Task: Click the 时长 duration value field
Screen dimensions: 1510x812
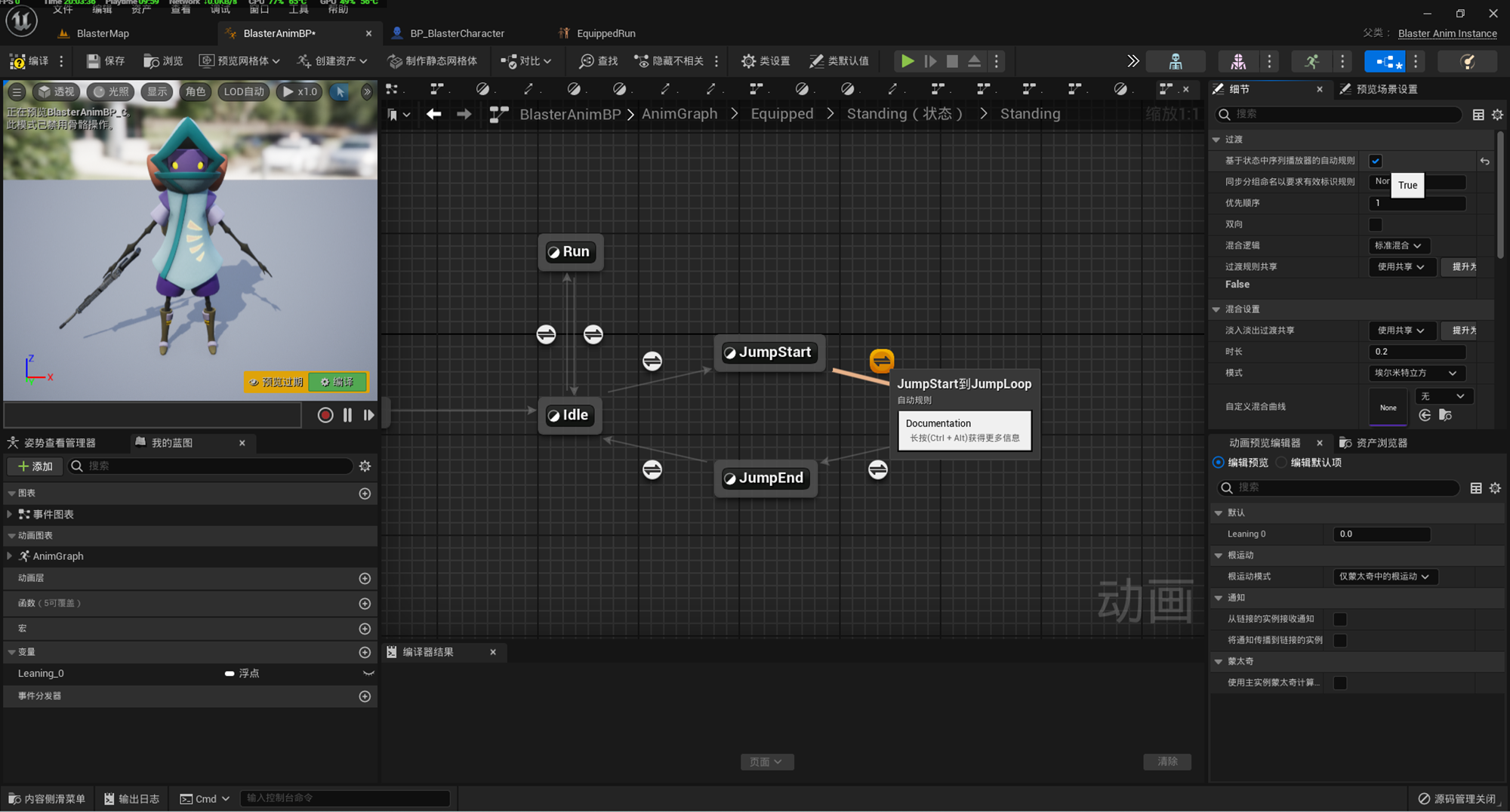Action: (1417, 352)
